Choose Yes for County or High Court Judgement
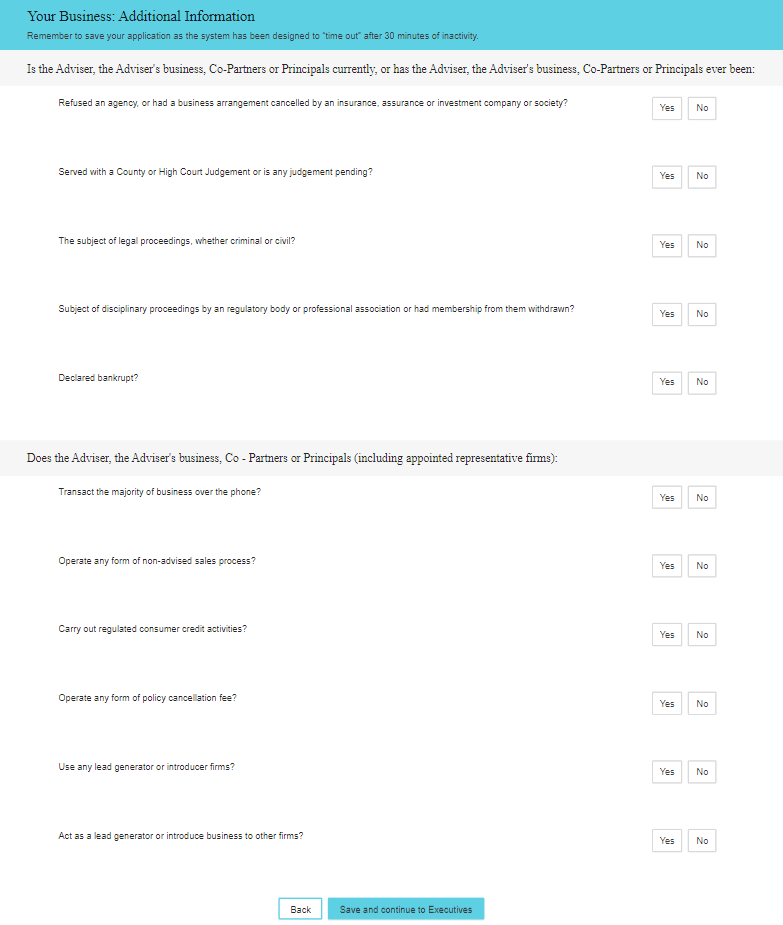Image resolution: width=783 pixels, height=925 pixels. [667, 176]
